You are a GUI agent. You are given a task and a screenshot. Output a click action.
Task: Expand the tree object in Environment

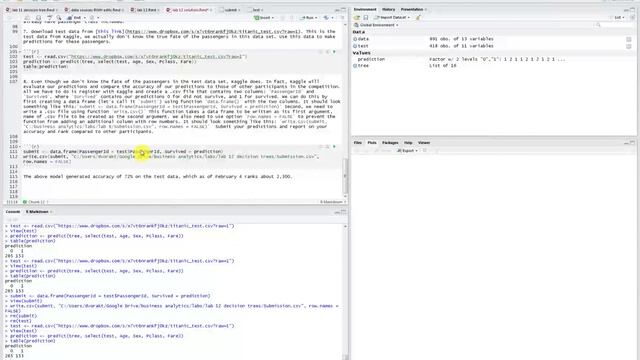point(355,65)
